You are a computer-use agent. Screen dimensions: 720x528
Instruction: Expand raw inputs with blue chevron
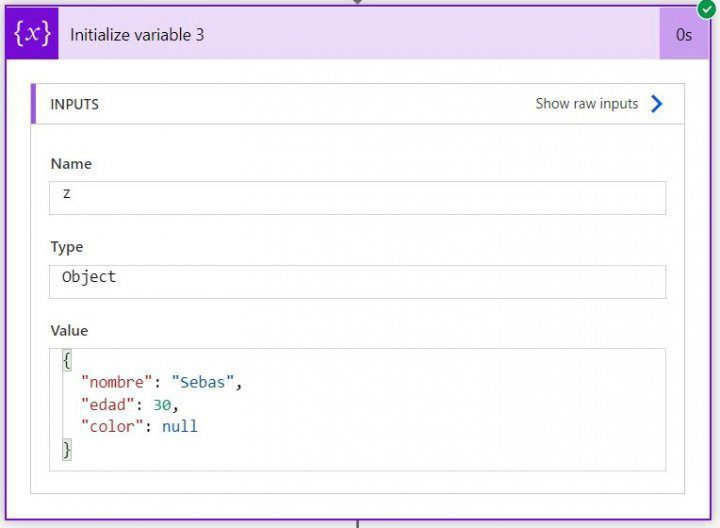tap(657, 104)
